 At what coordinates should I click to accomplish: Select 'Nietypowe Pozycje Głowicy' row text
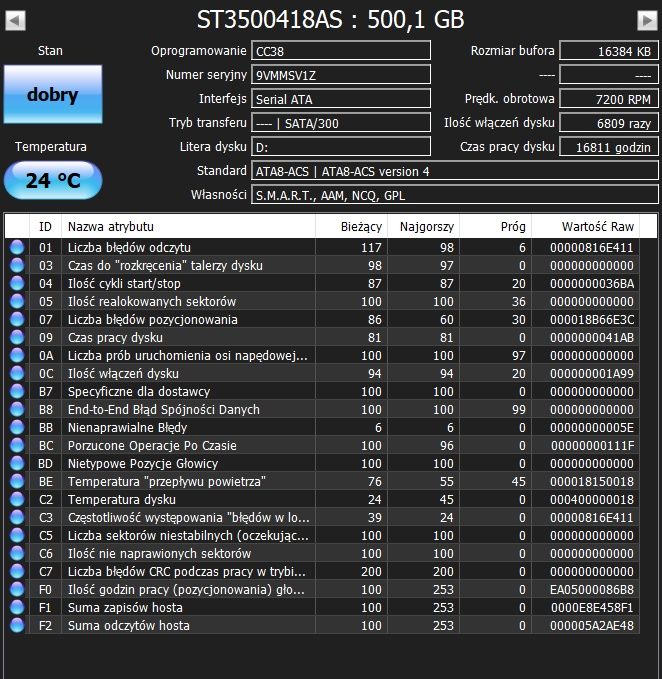click(142, 463)
